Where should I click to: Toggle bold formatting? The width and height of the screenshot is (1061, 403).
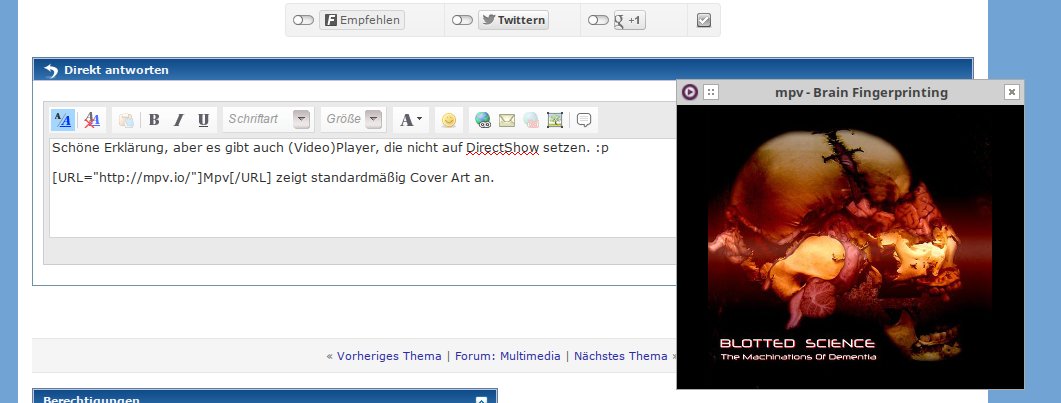[154, 120]
